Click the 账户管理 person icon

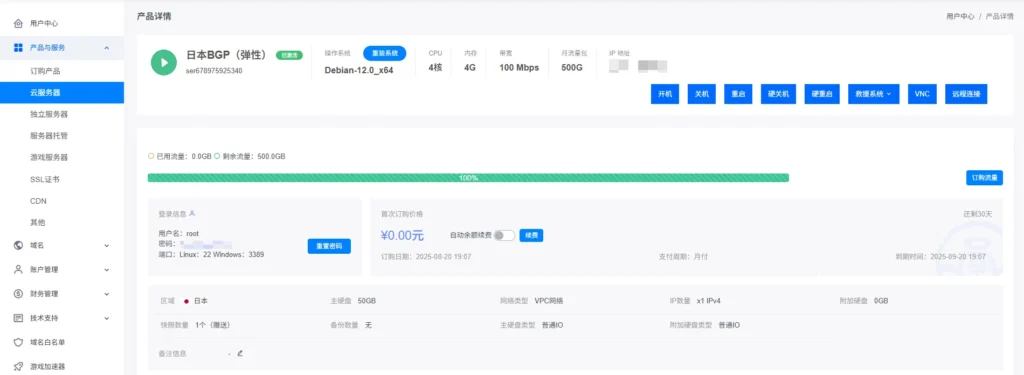[x=18, y=269]
